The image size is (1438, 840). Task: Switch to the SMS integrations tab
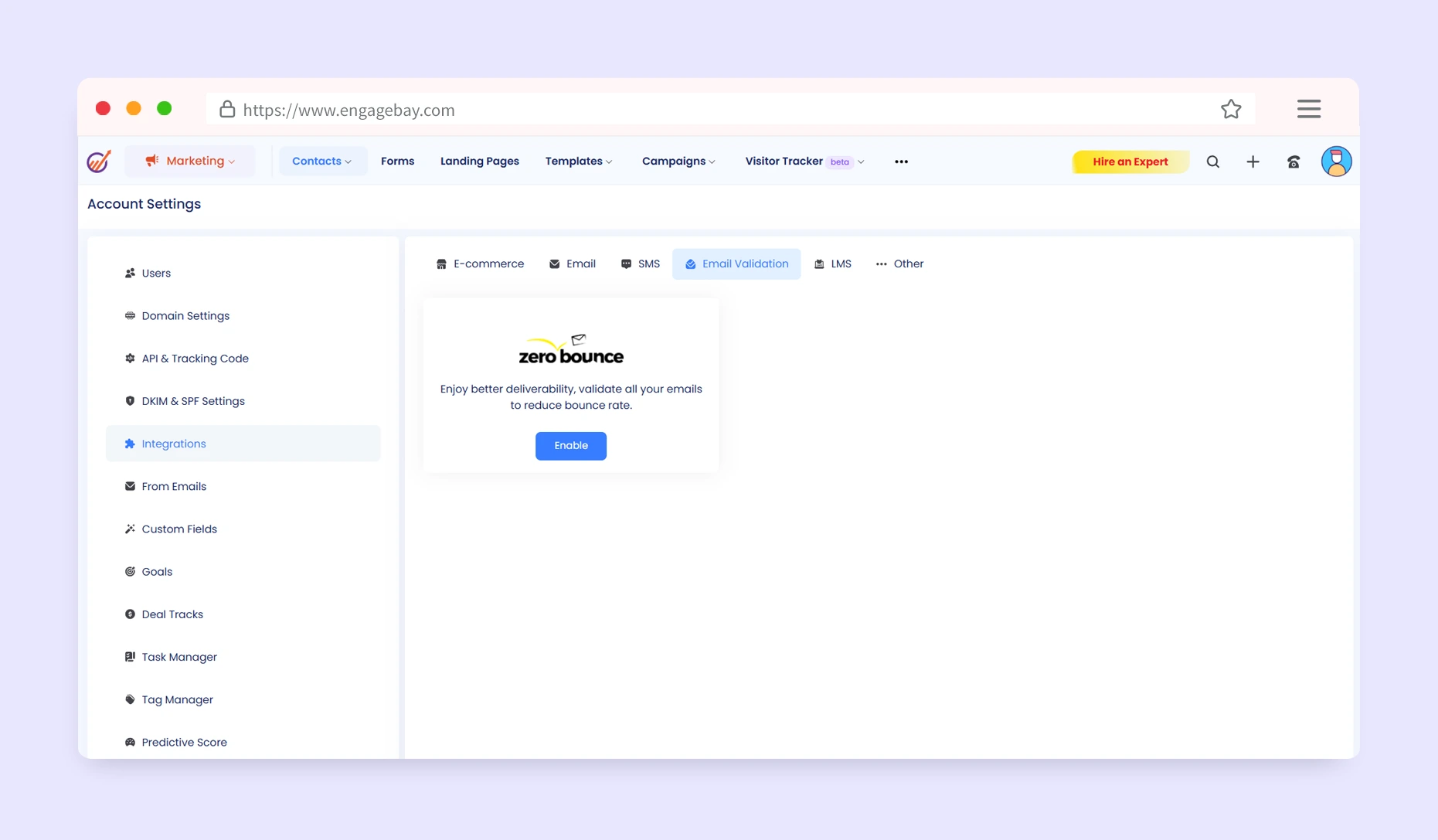(640, 264)
